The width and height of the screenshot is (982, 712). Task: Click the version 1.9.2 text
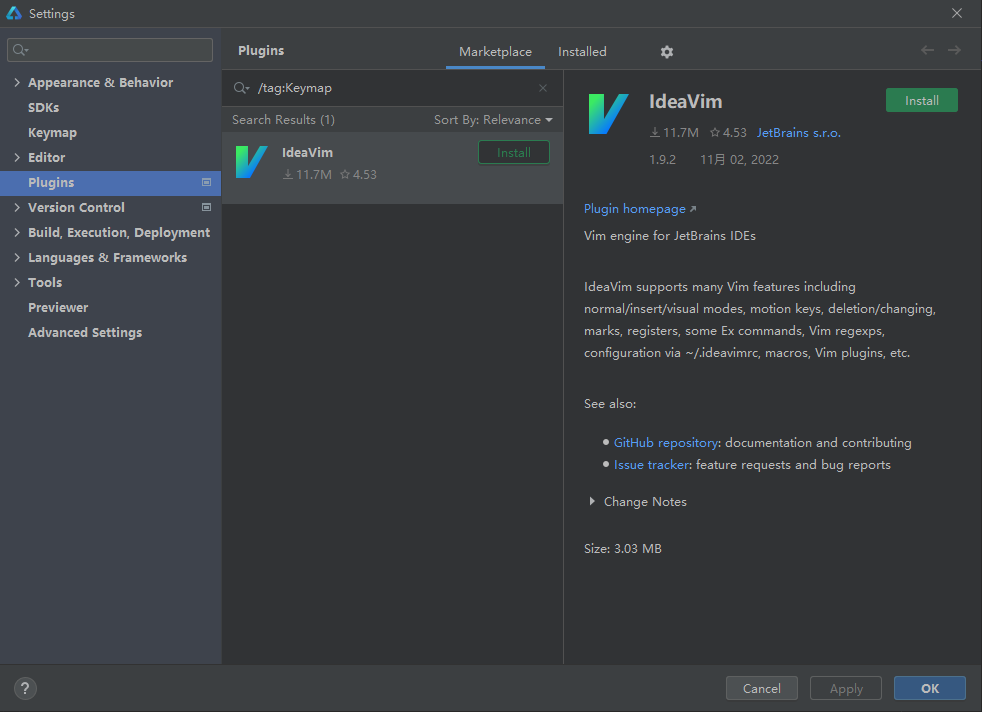(x=663, y=160)
